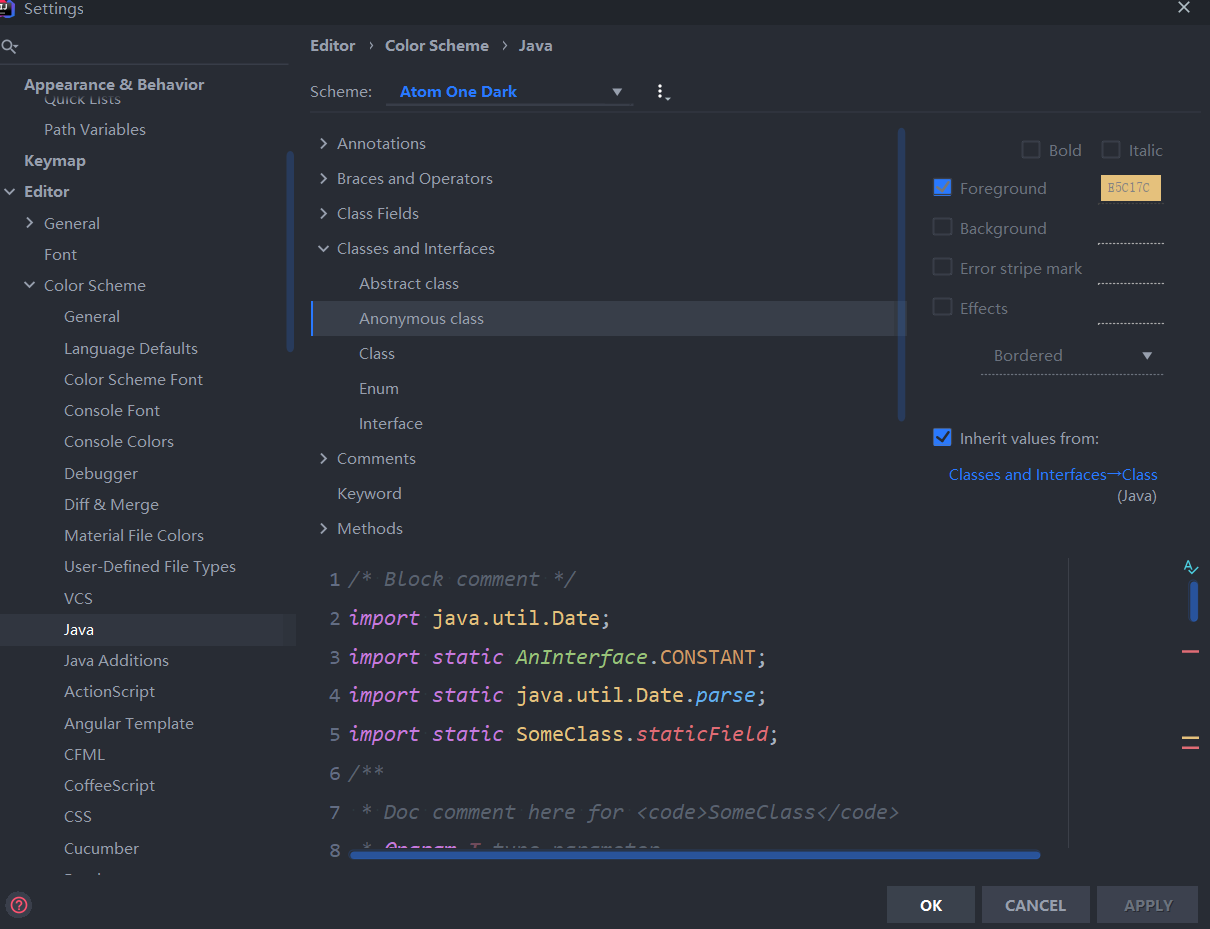Collapse Color Scheme in sidebar

tap(30, 286)
